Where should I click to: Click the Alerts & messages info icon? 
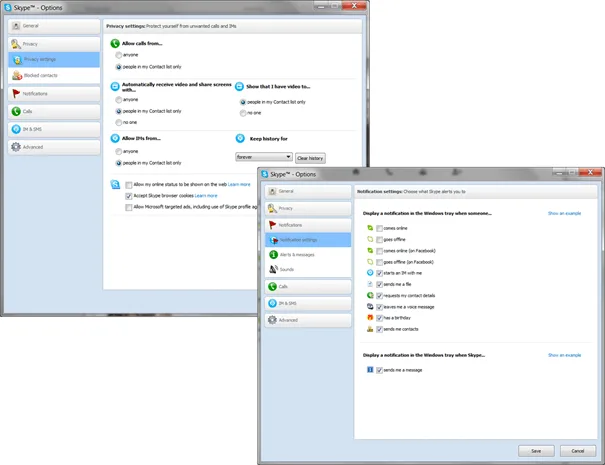pyautogui.click(x=274, y=255)
